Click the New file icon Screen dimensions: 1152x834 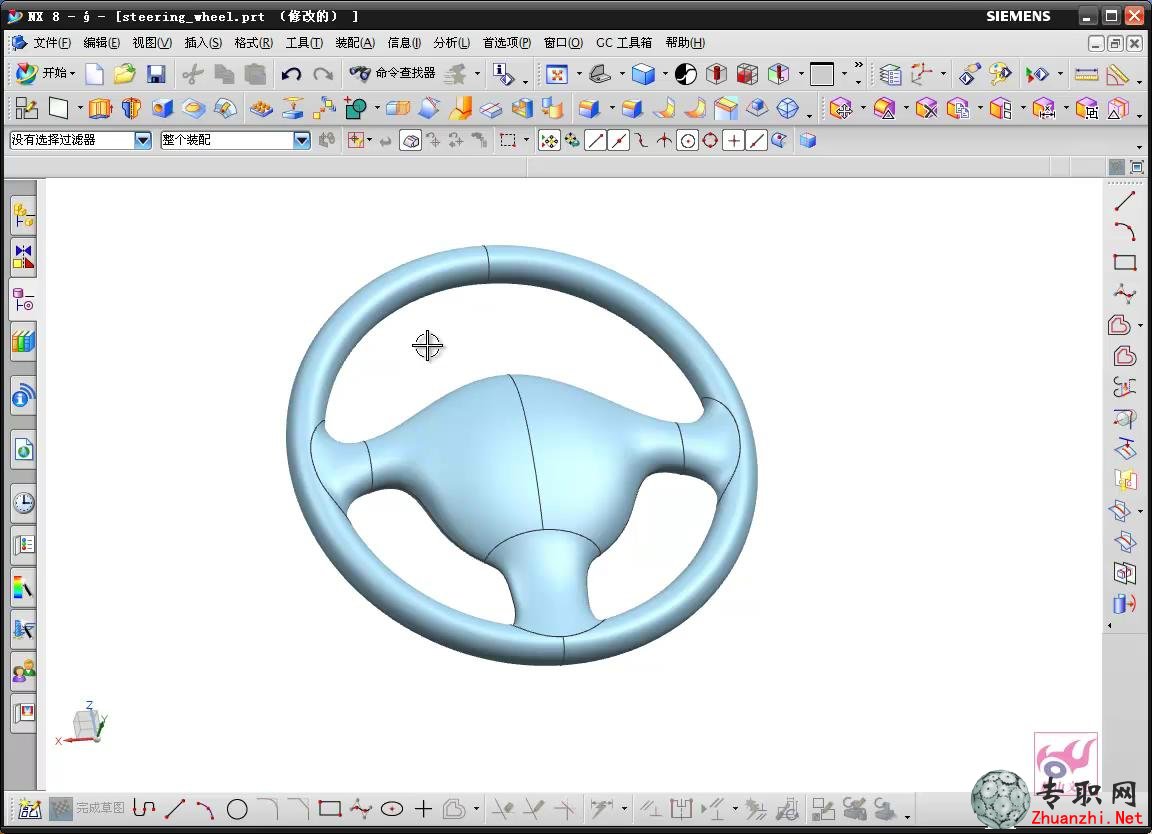point(95,73)
